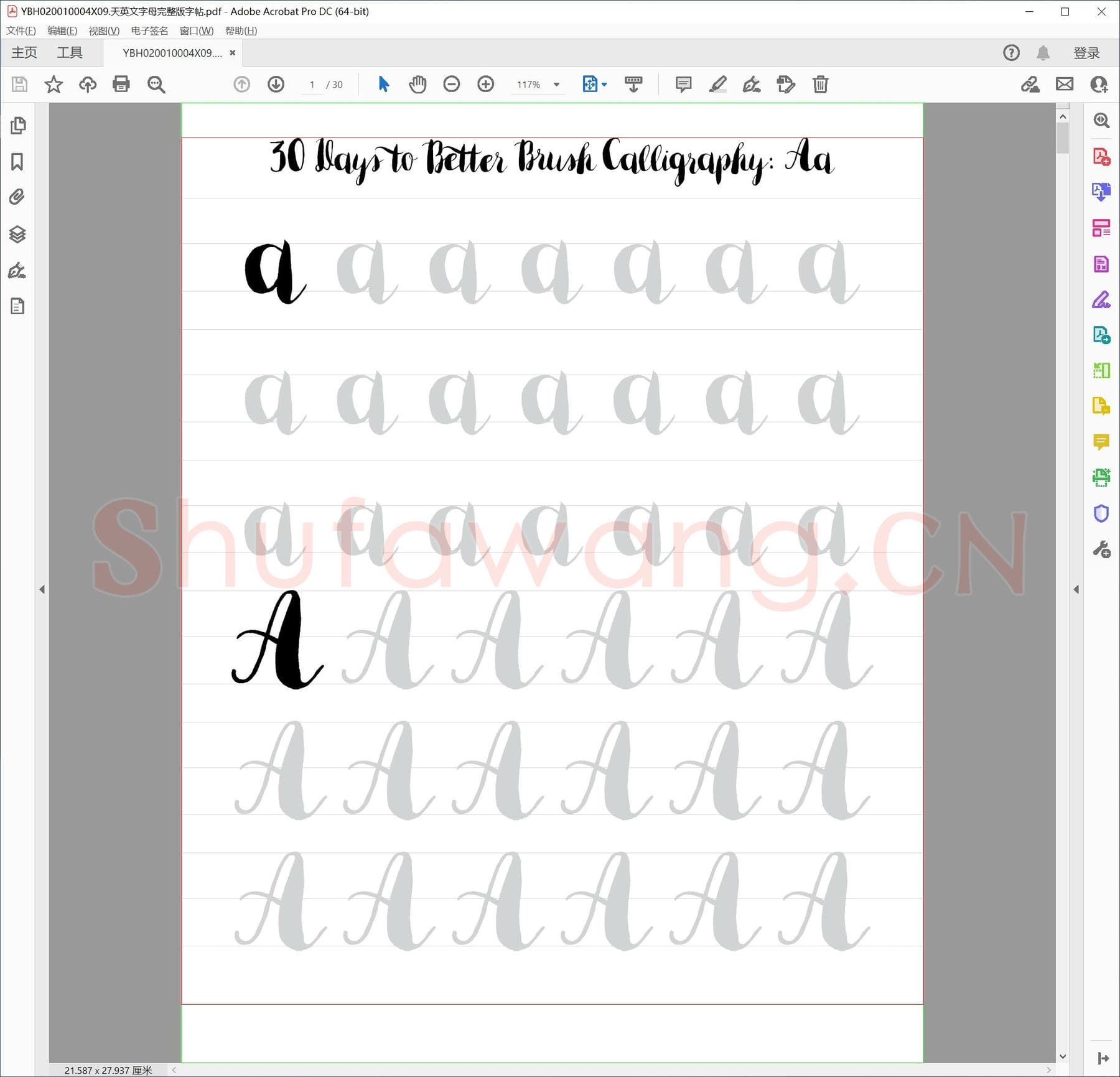Collapse the right tools pane arrow

[x=1076, y=589]
